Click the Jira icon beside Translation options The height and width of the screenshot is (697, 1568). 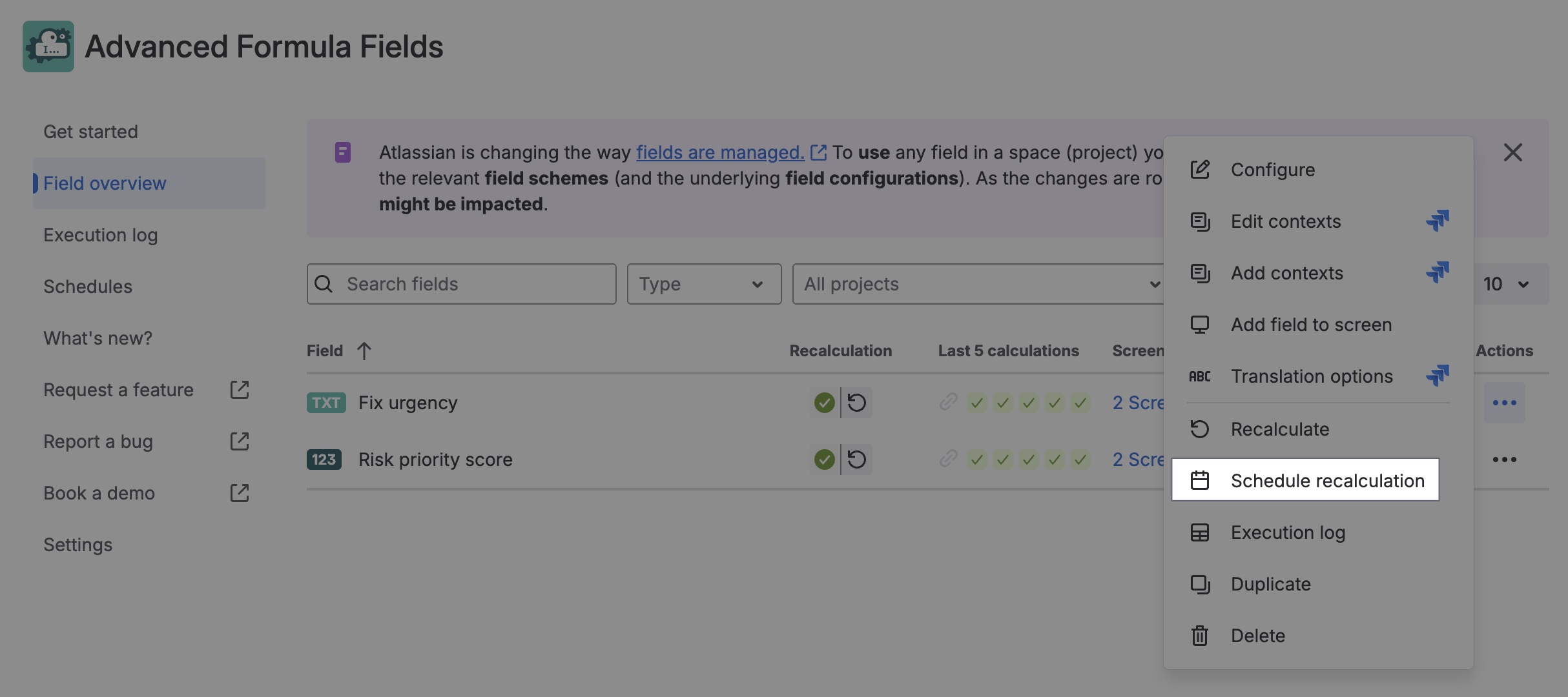click(x=1438, y=376)
